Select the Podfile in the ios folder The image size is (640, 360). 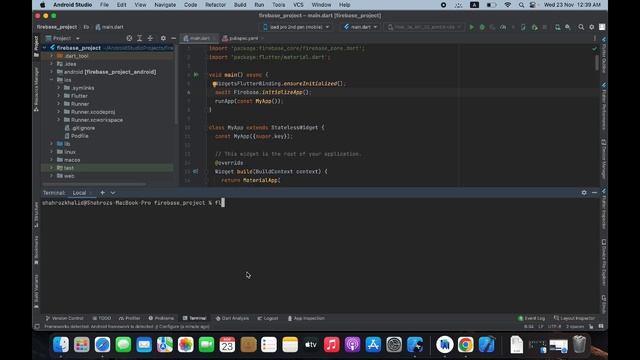[x=80, y=136]
